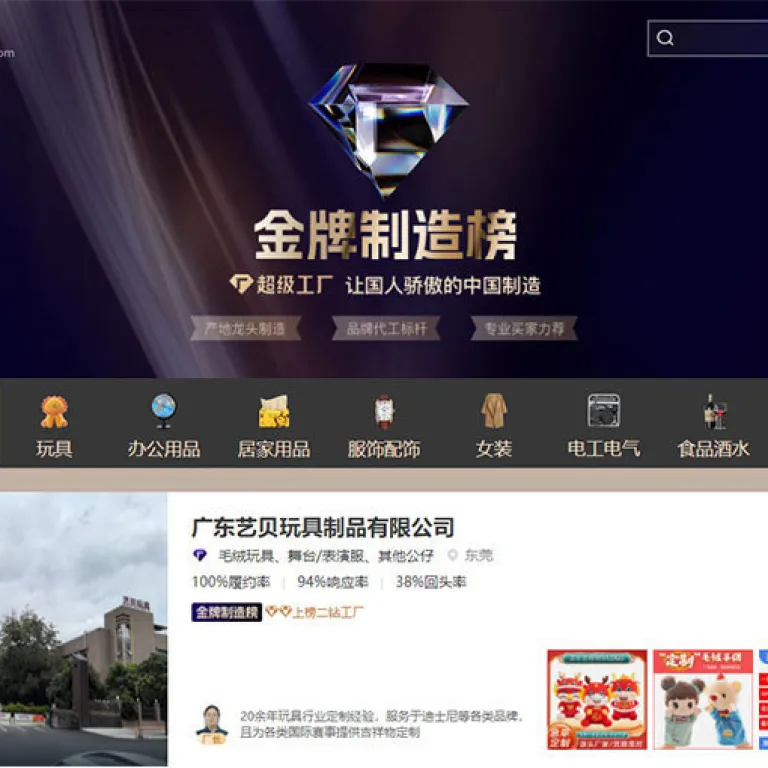Click the 东莞 location text

point(479,555)
